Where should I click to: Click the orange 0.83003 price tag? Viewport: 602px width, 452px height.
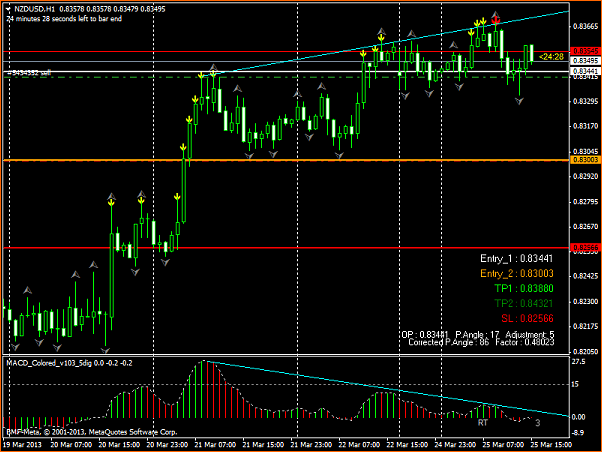click(x=585, y=160)
